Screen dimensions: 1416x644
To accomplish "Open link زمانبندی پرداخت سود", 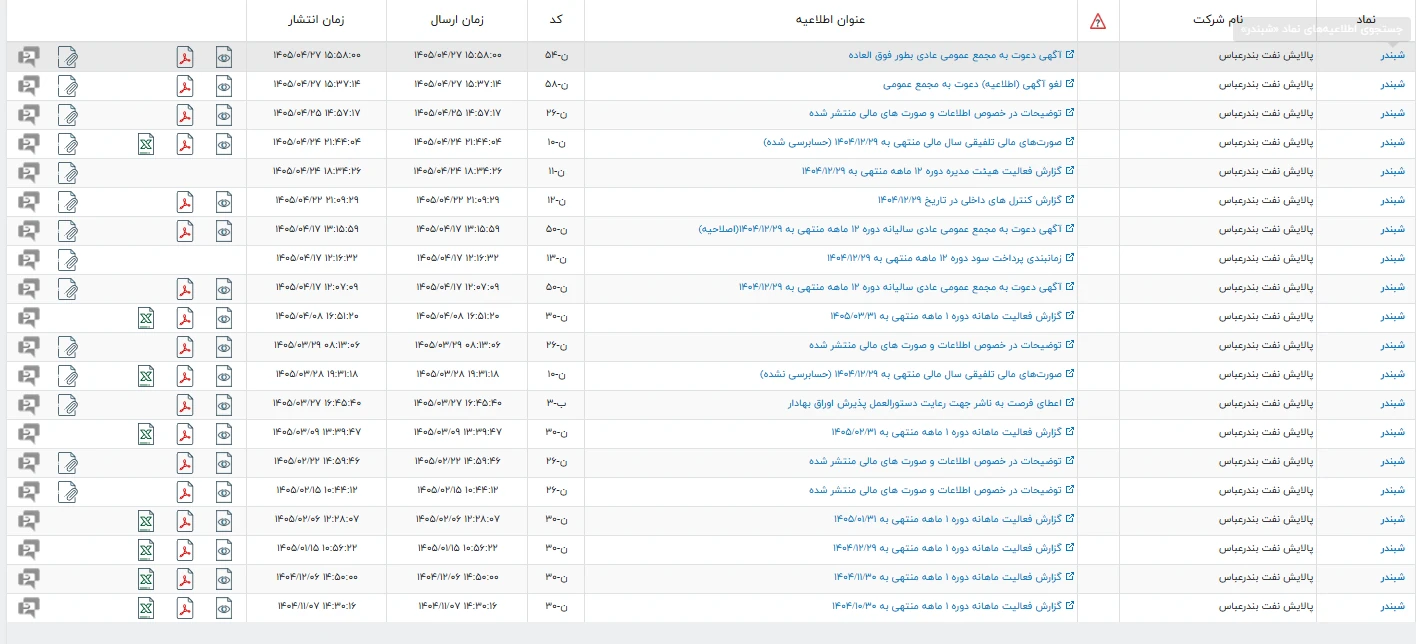I will [x=951, y=259].
